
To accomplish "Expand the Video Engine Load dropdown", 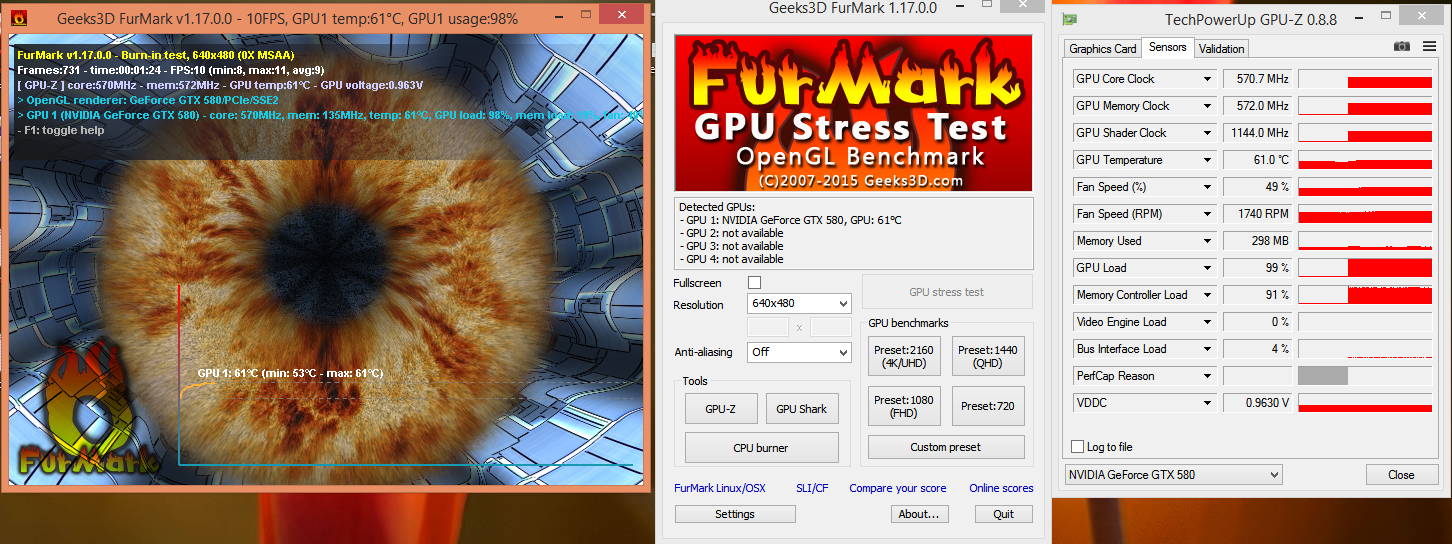I will [x=1207, y=322].
